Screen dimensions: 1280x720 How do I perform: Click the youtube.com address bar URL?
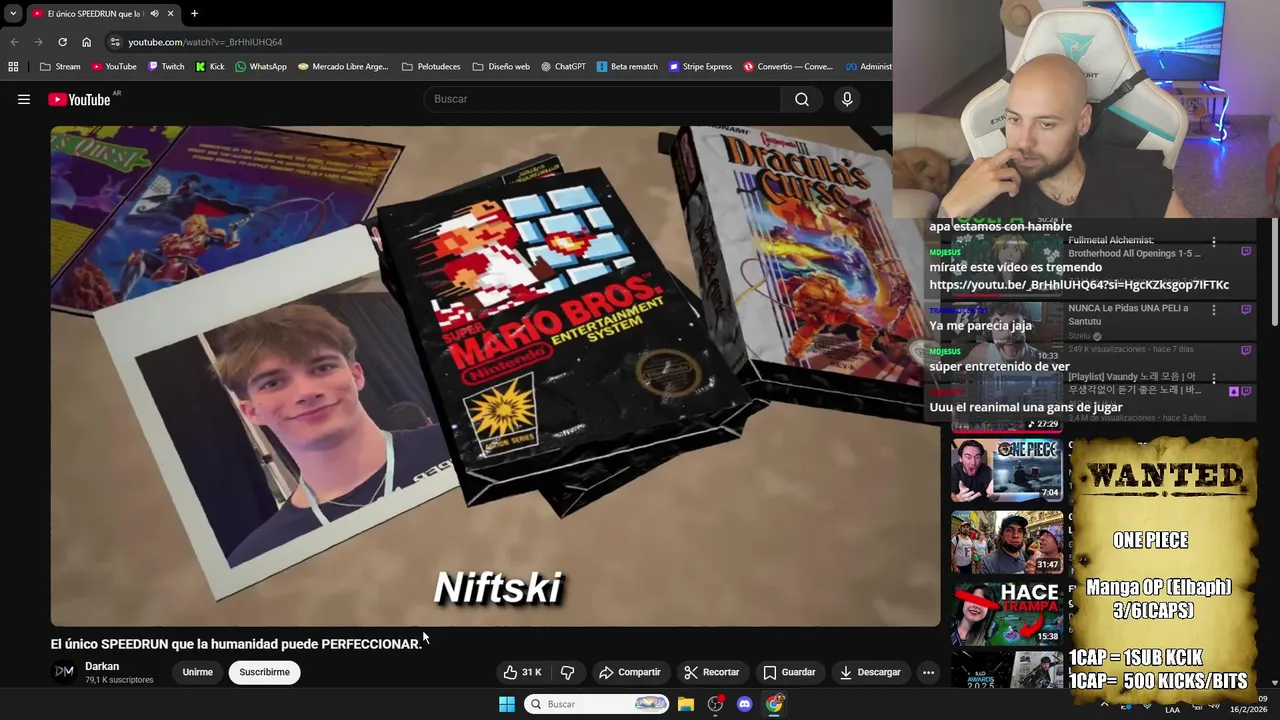(x=205, y=42)
